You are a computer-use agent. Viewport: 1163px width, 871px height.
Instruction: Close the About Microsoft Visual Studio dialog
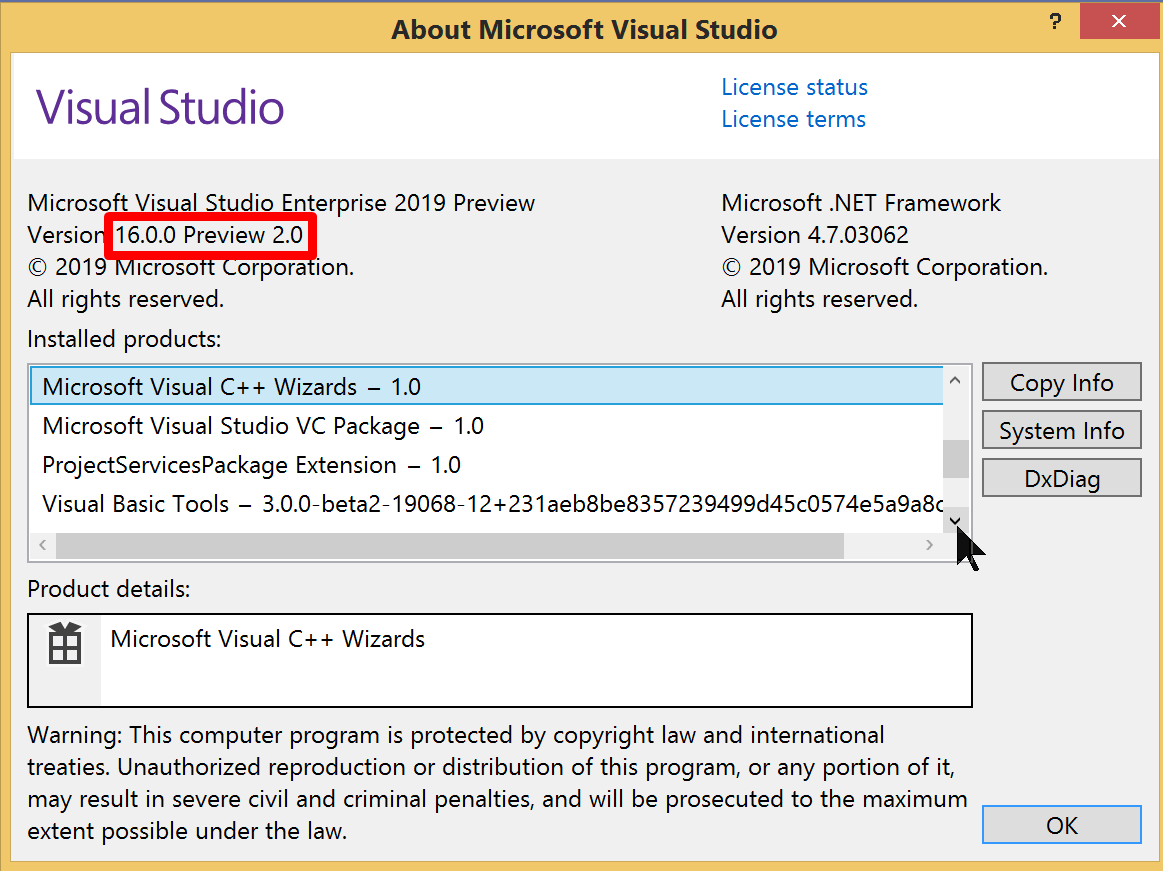(x=1119, y=21)
